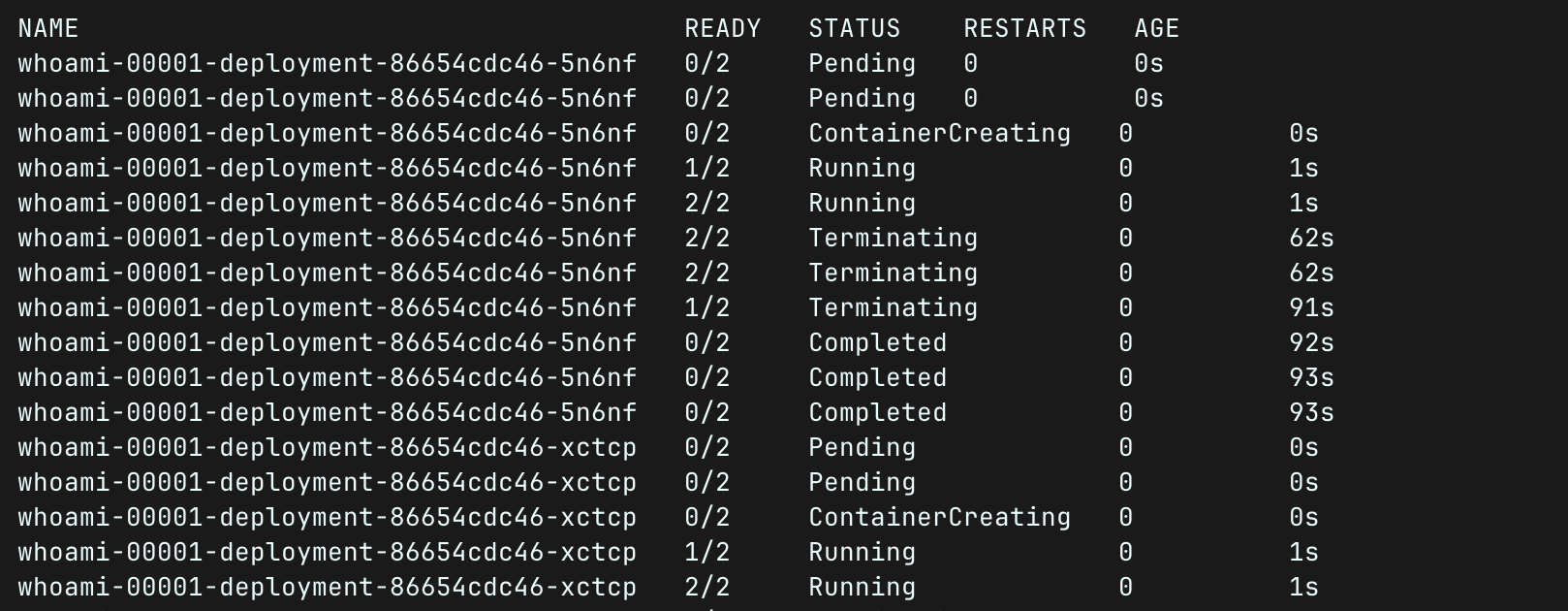Select the 91s age value
This screenshot has width=1568, height=611.
pos(1311,308)
